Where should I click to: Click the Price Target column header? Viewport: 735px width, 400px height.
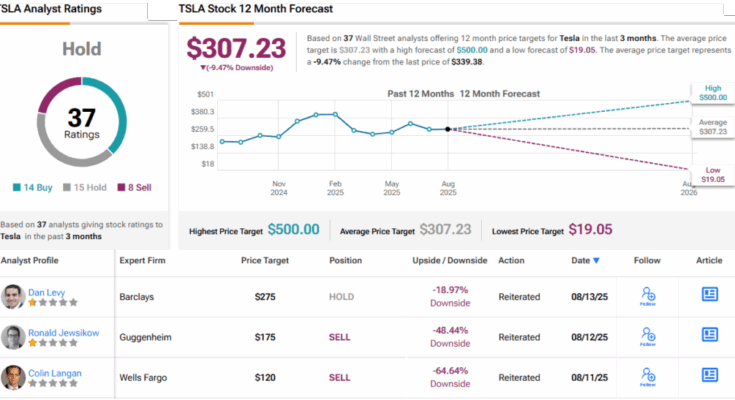point(265,260)
